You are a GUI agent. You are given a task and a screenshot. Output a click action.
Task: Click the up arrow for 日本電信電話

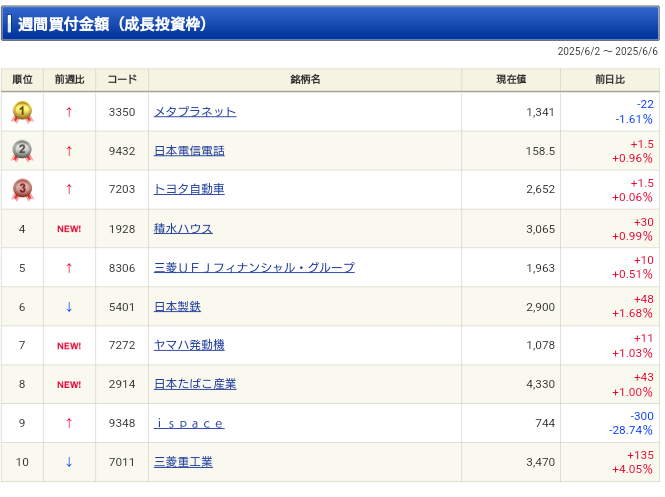click(69, 151)
